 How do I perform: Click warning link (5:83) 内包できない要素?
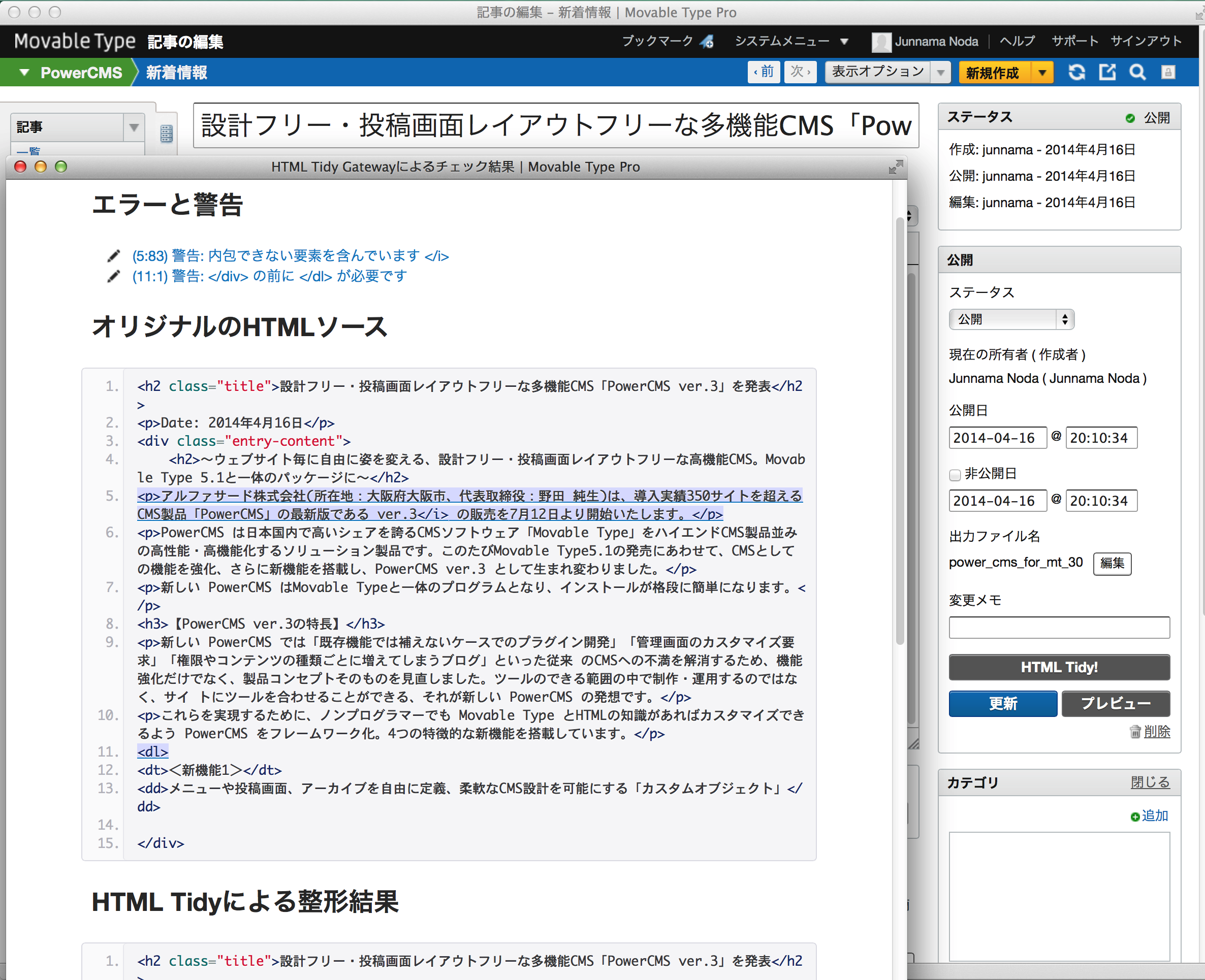click(290, 256)
